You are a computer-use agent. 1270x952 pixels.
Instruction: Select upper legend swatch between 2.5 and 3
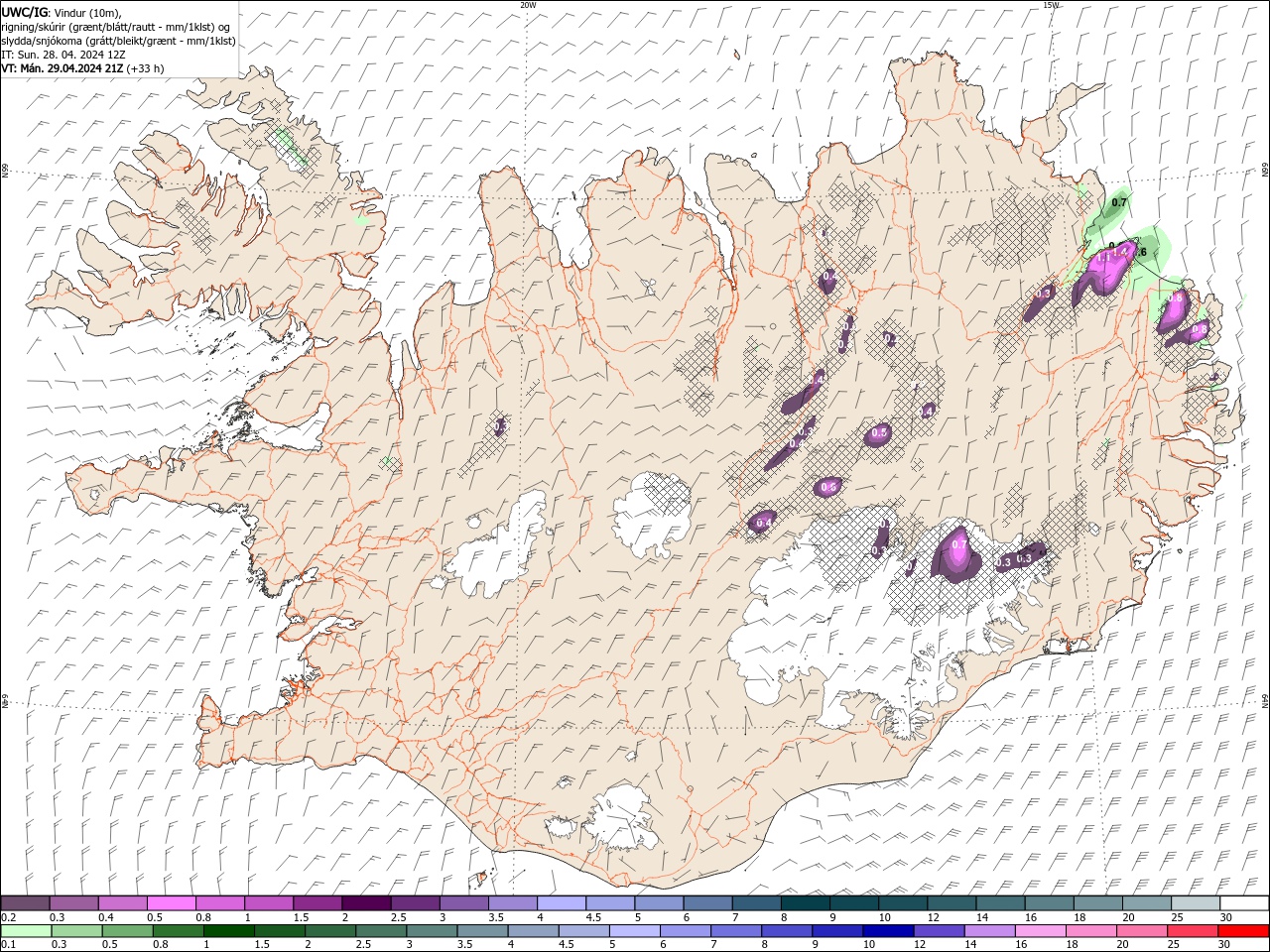point(415,902)
